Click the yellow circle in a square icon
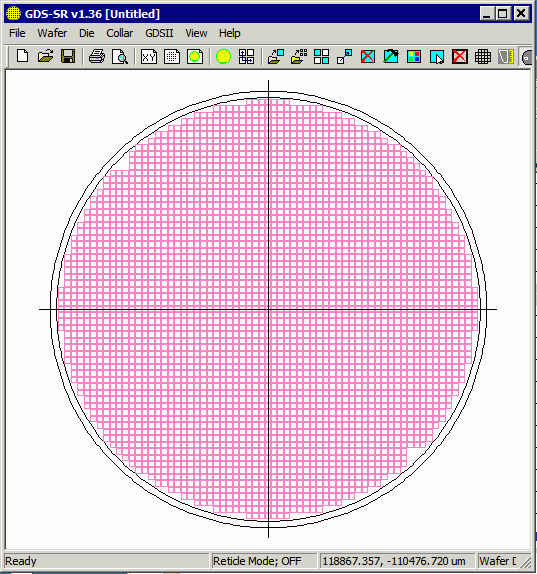 pos(195,56)
